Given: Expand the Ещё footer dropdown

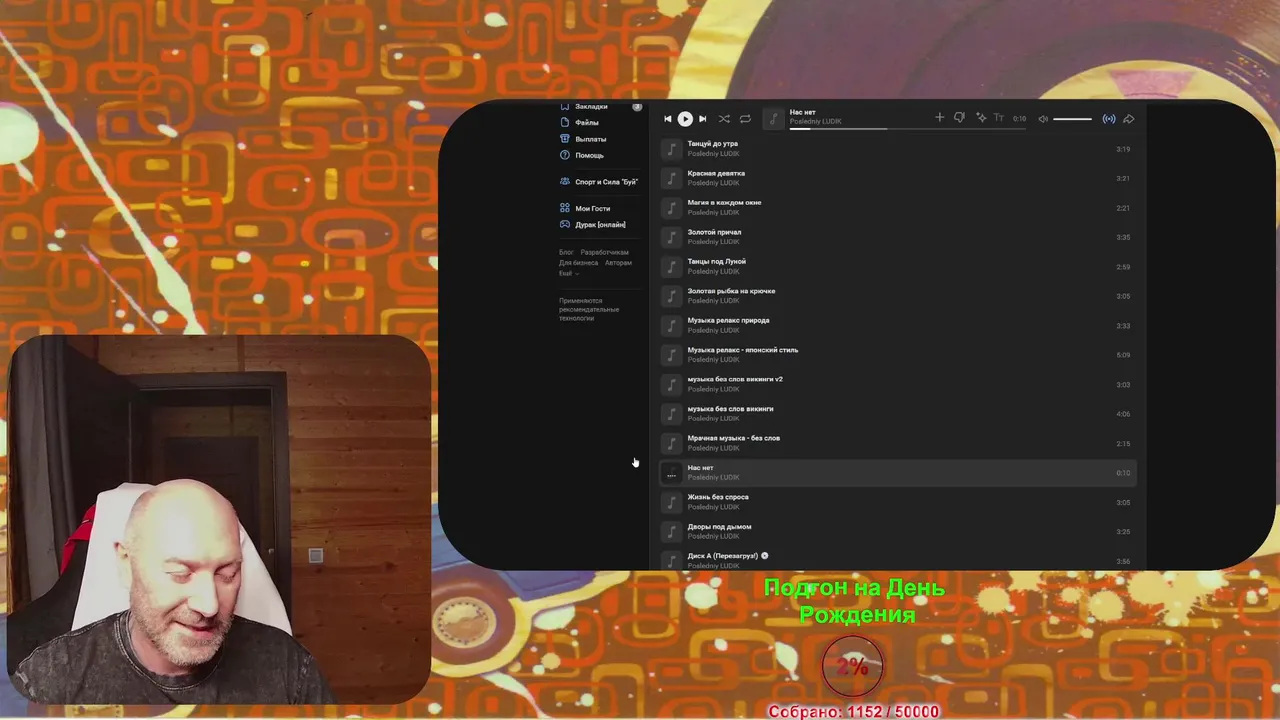Looking at the screenshot, I should pyautogui.click(x=568, y=273).
